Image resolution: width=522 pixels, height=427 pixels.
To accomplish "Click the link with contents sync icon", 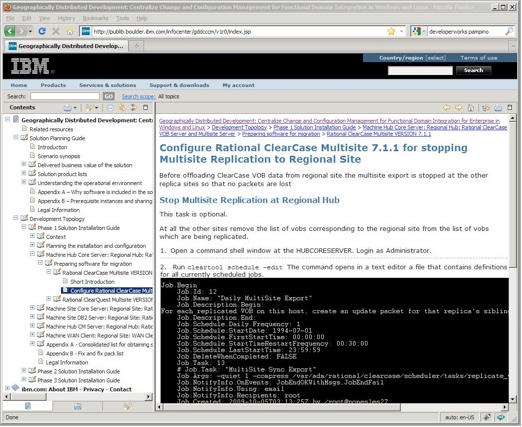I will 134,108.
